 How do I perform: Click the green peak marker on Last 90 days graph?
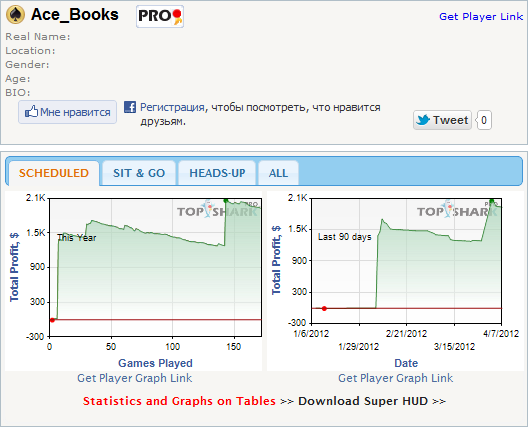tap(492, 201)
